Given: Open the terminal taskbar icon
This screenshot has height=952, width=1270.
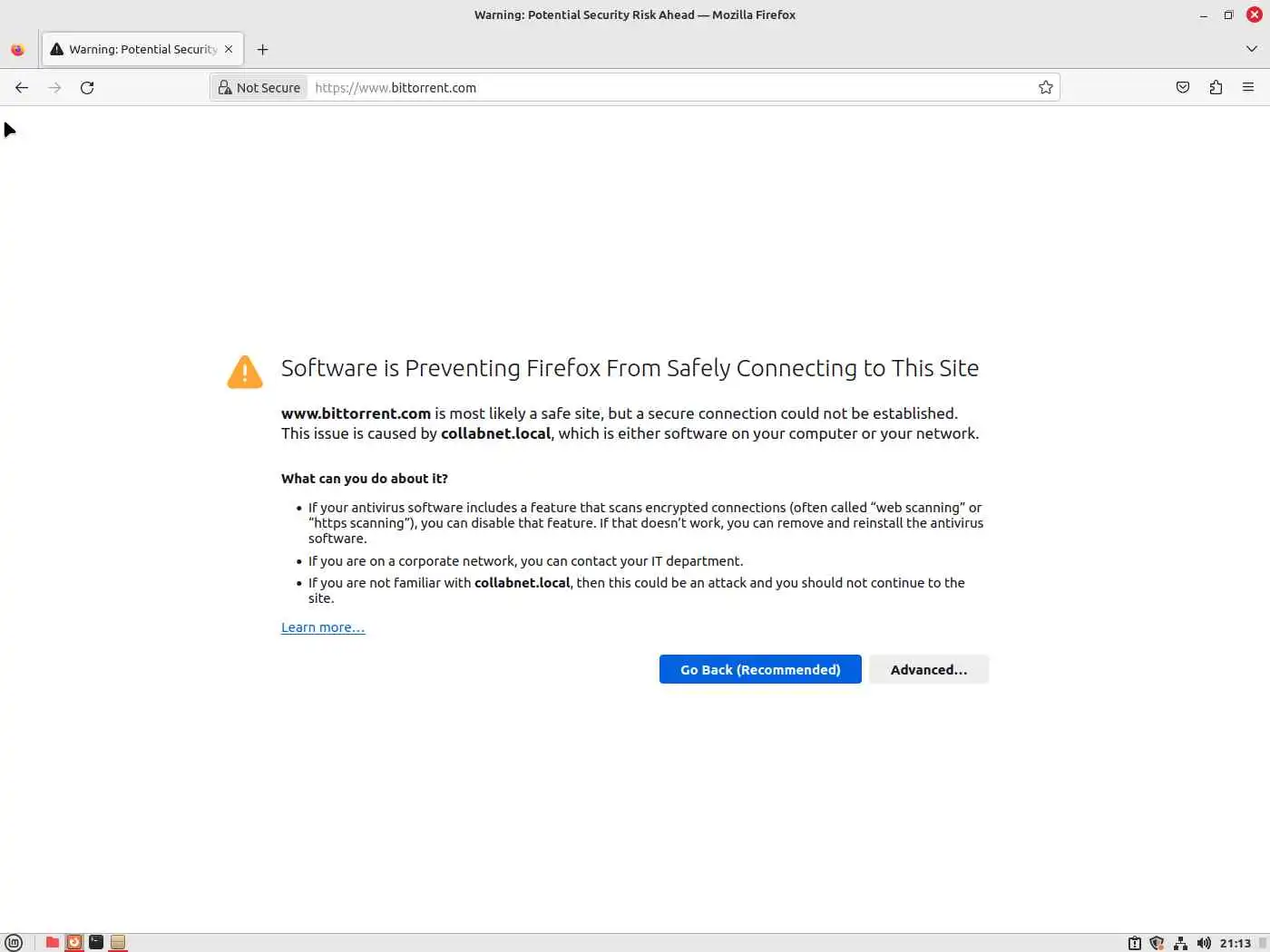Looking at the screenshot, I should (96, 943).
